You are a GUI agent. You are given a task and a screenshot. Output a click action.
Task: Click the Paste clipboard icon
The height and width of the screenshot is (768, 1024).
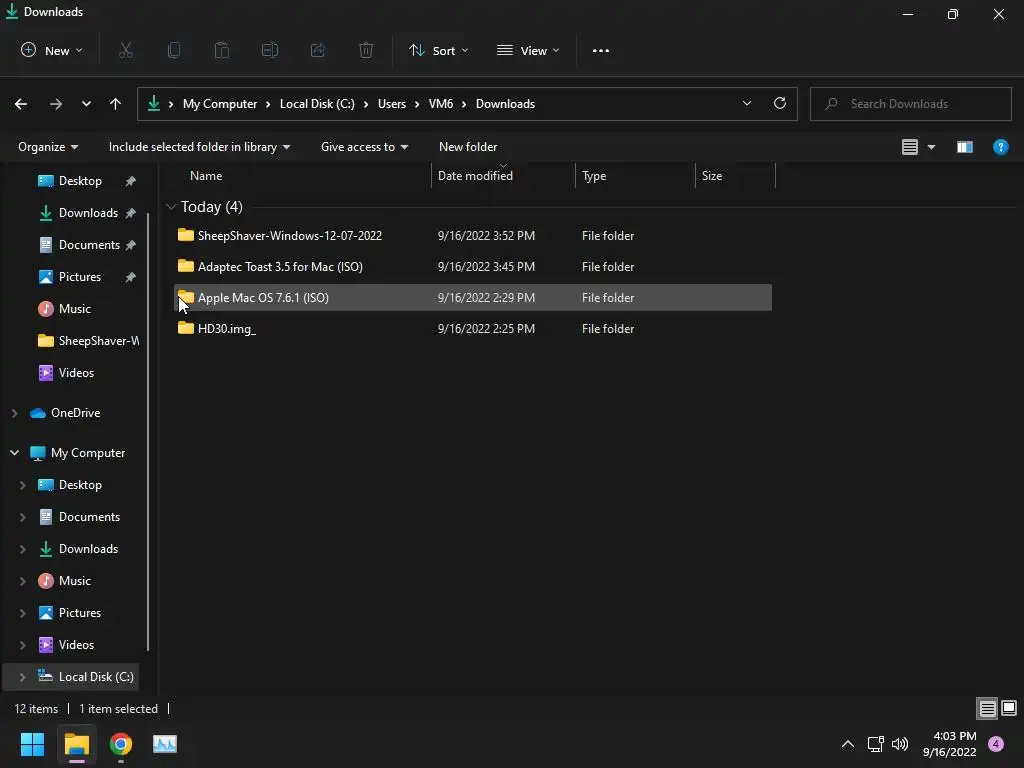tap(222, 50)
